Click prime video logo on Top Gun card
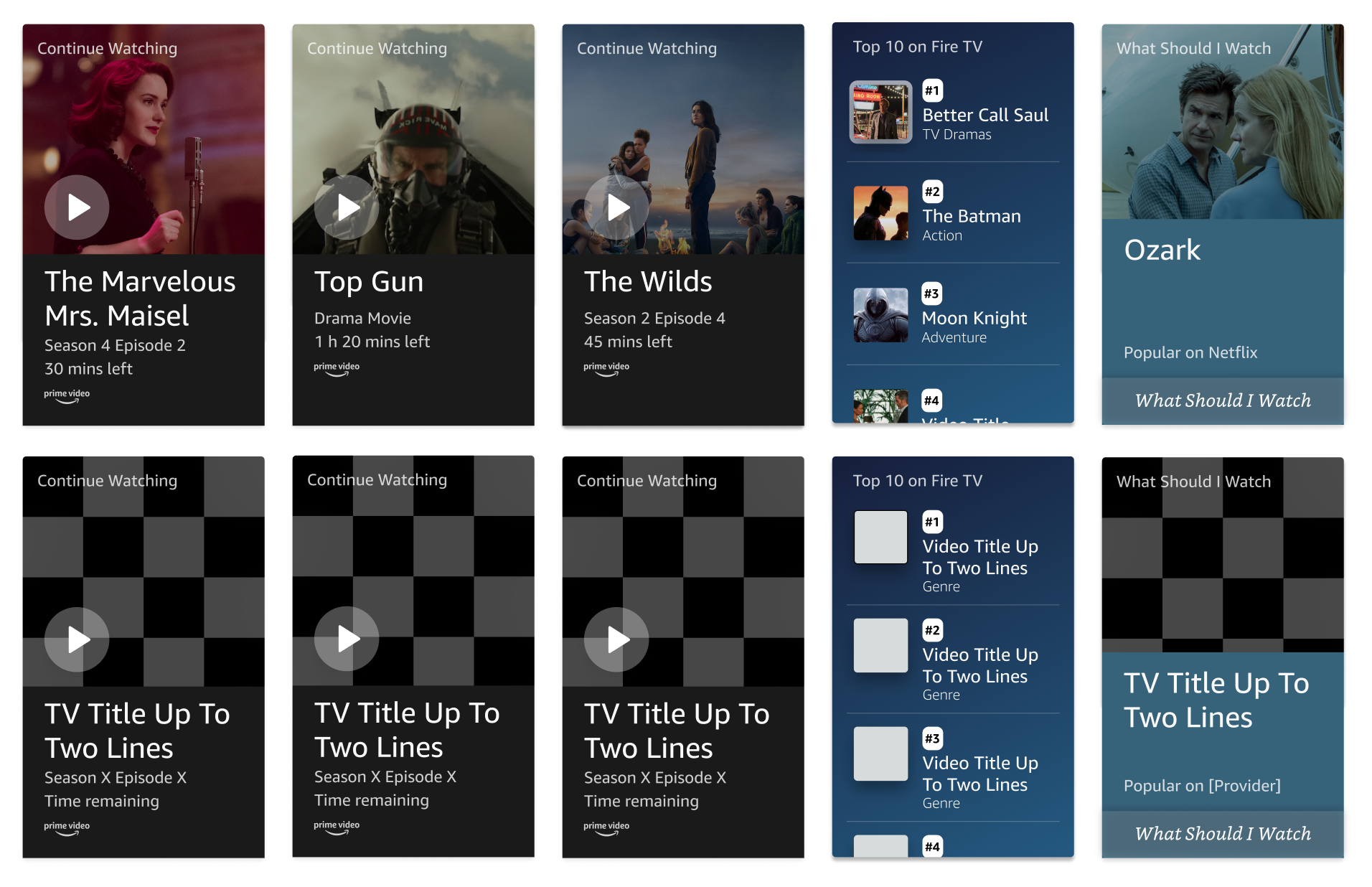This screenshot has width=1372, height=887. [x=337, y=369]
